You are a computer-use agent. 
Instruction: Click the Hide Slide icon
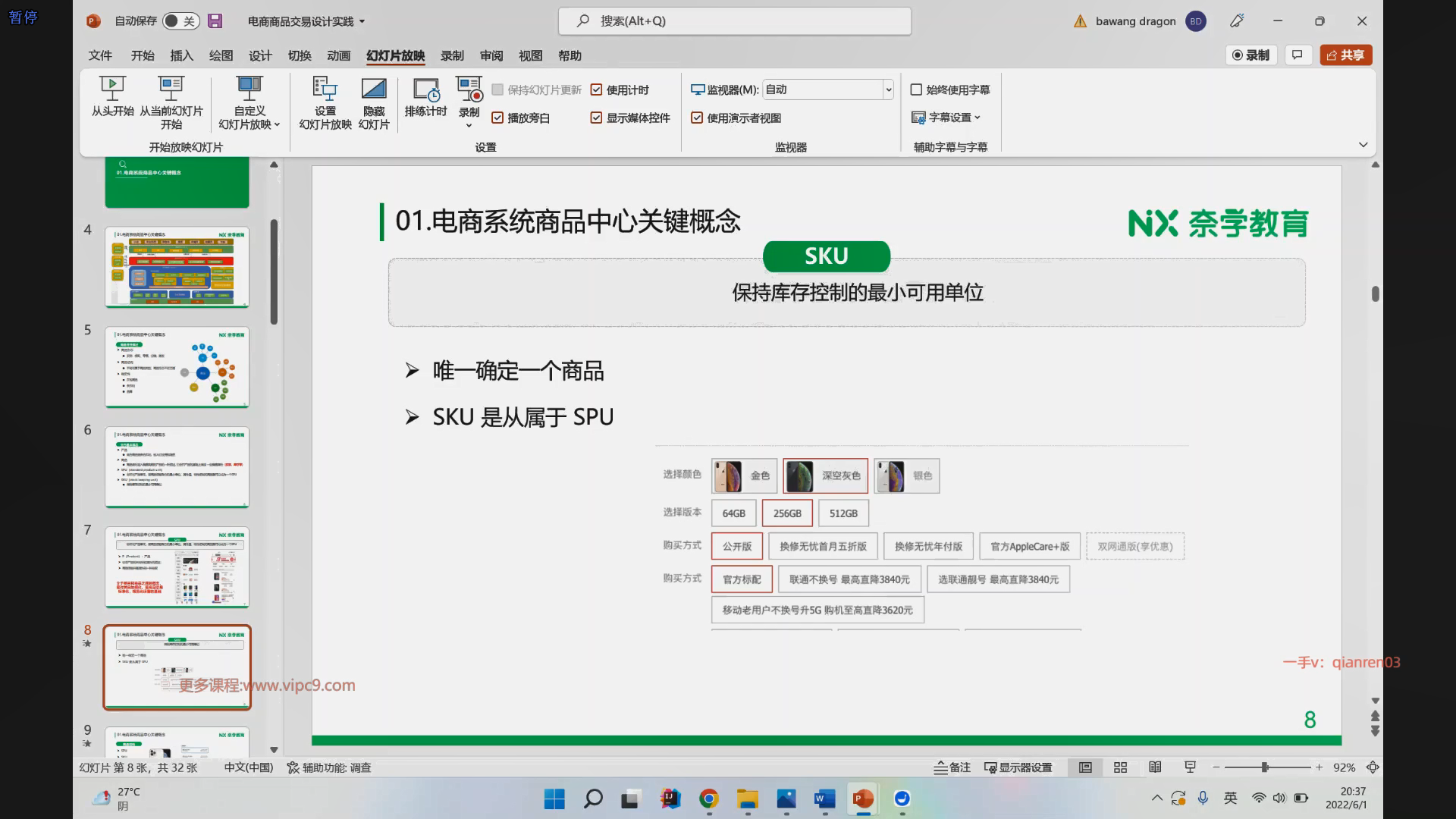(373, 89)
